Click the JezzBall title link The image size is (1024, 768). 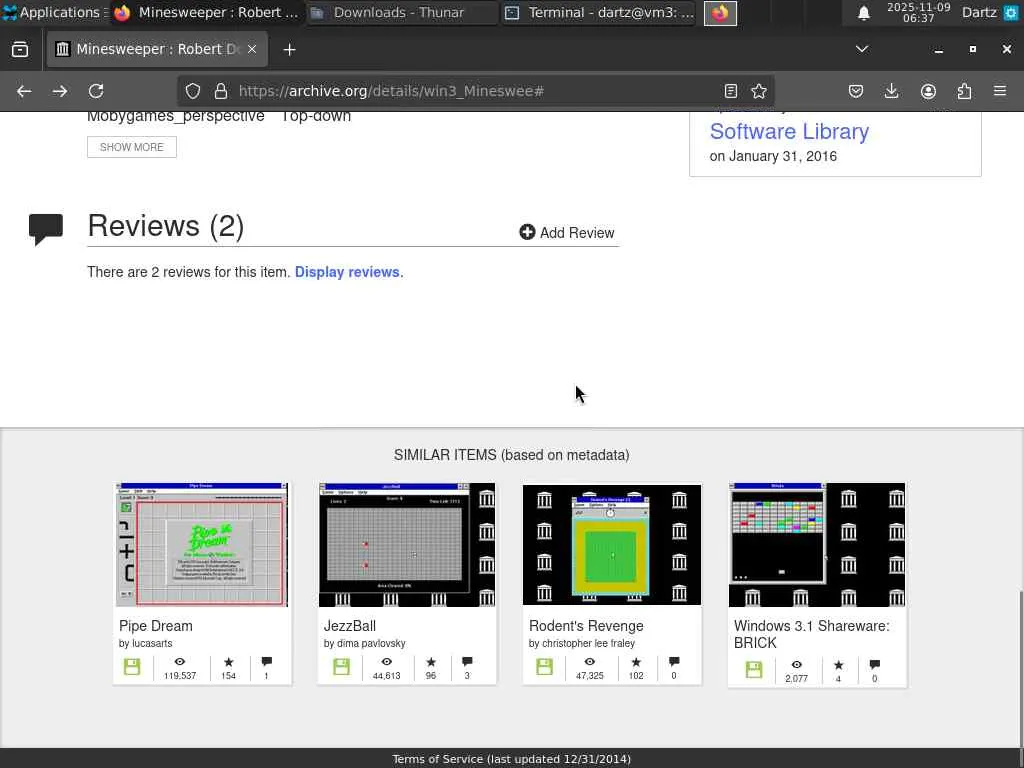[349, 626]
